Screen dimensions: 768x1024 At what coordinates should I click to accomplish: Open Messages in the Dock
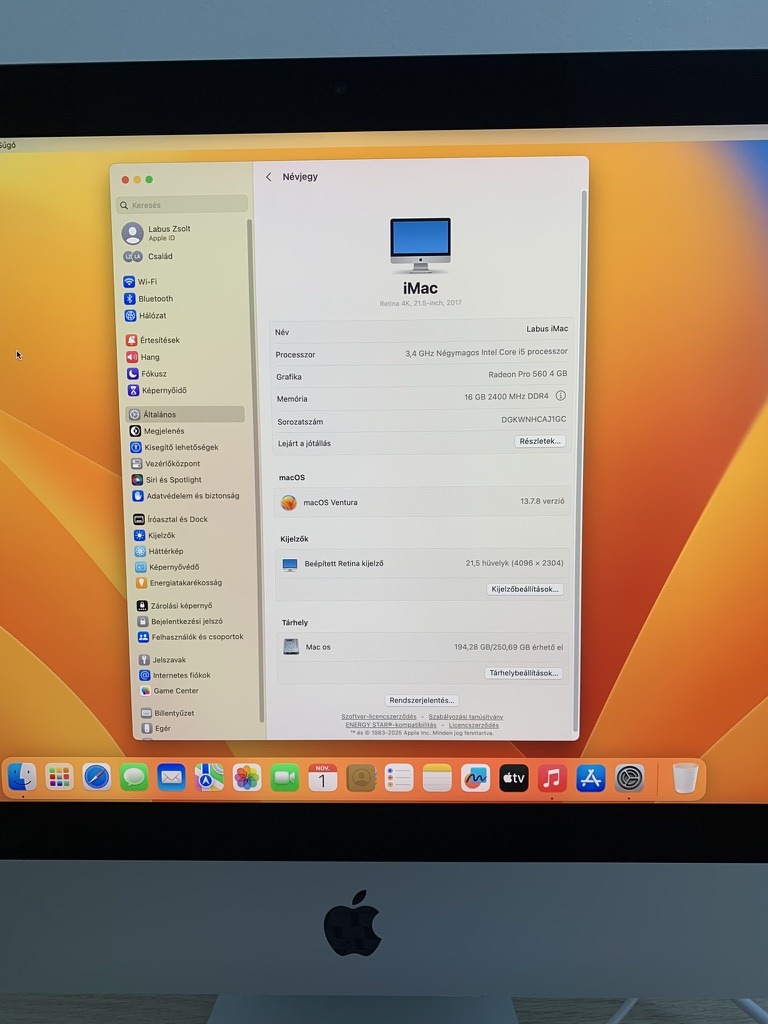click(x=134, y=777)
